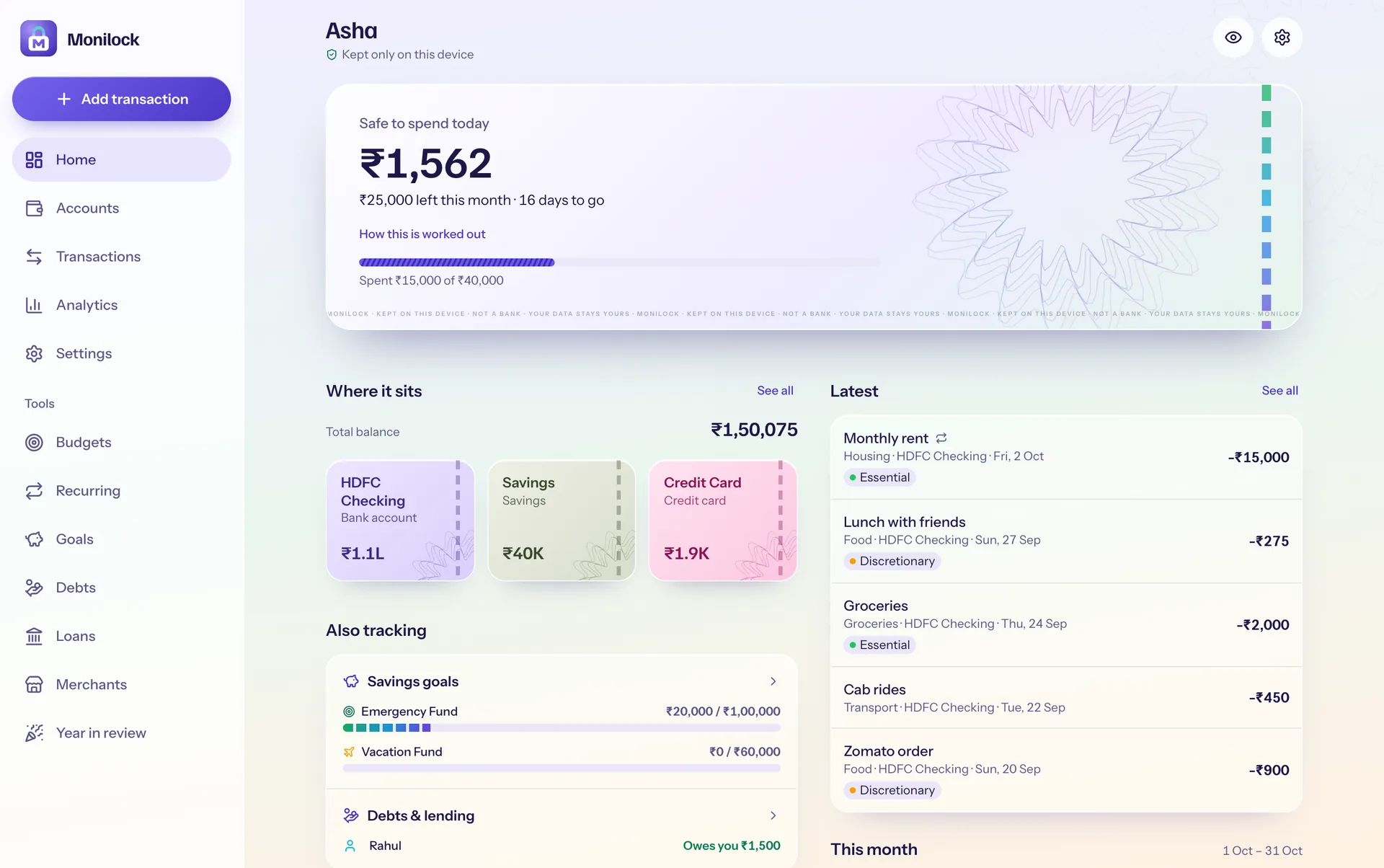Open the Transactions menu label
This screenshot has height=868, width=1384.
pyautogui.click(x=98, y=257)
